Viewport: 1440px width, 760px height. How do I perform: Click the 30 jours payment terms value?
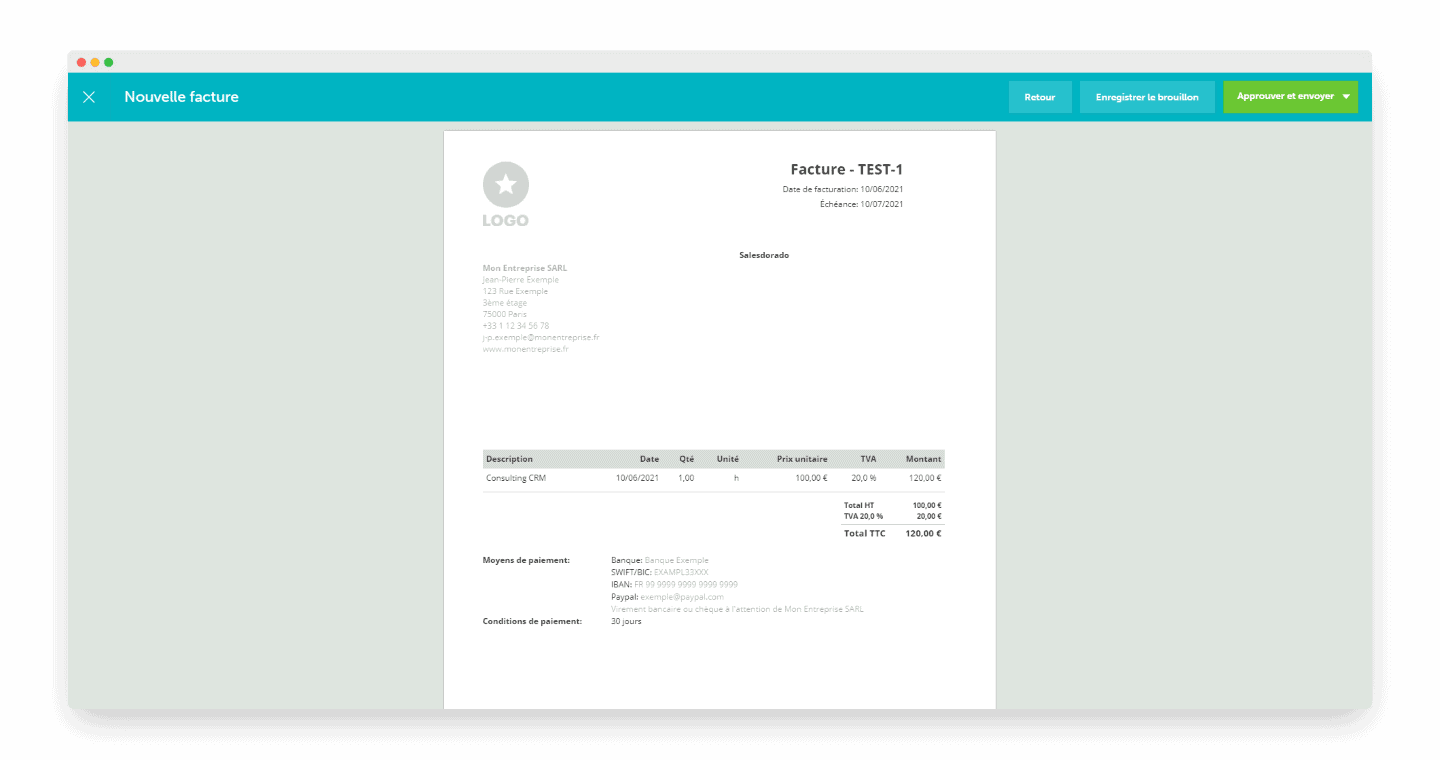(x=626, y=621)
